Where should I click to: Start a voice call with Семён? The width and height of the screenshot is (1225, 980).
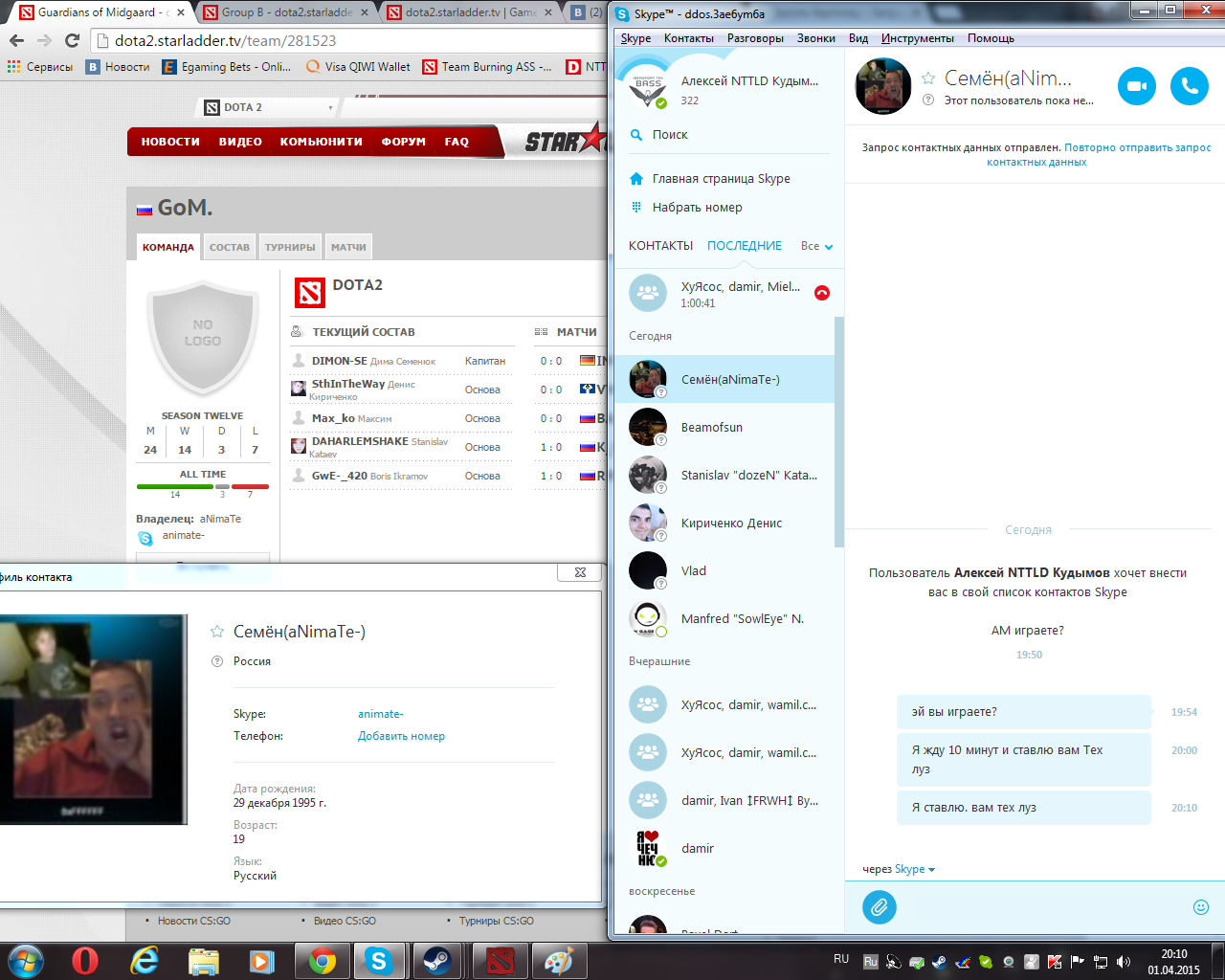tap(1190, 86)
